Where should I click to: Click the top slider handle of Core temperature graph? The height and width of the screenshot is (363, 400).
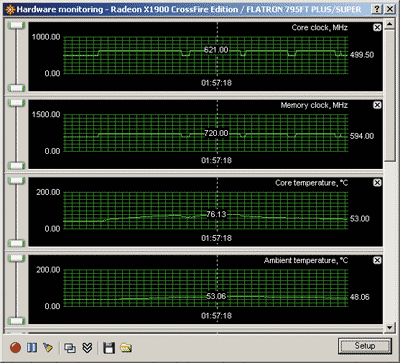(16, 181)
